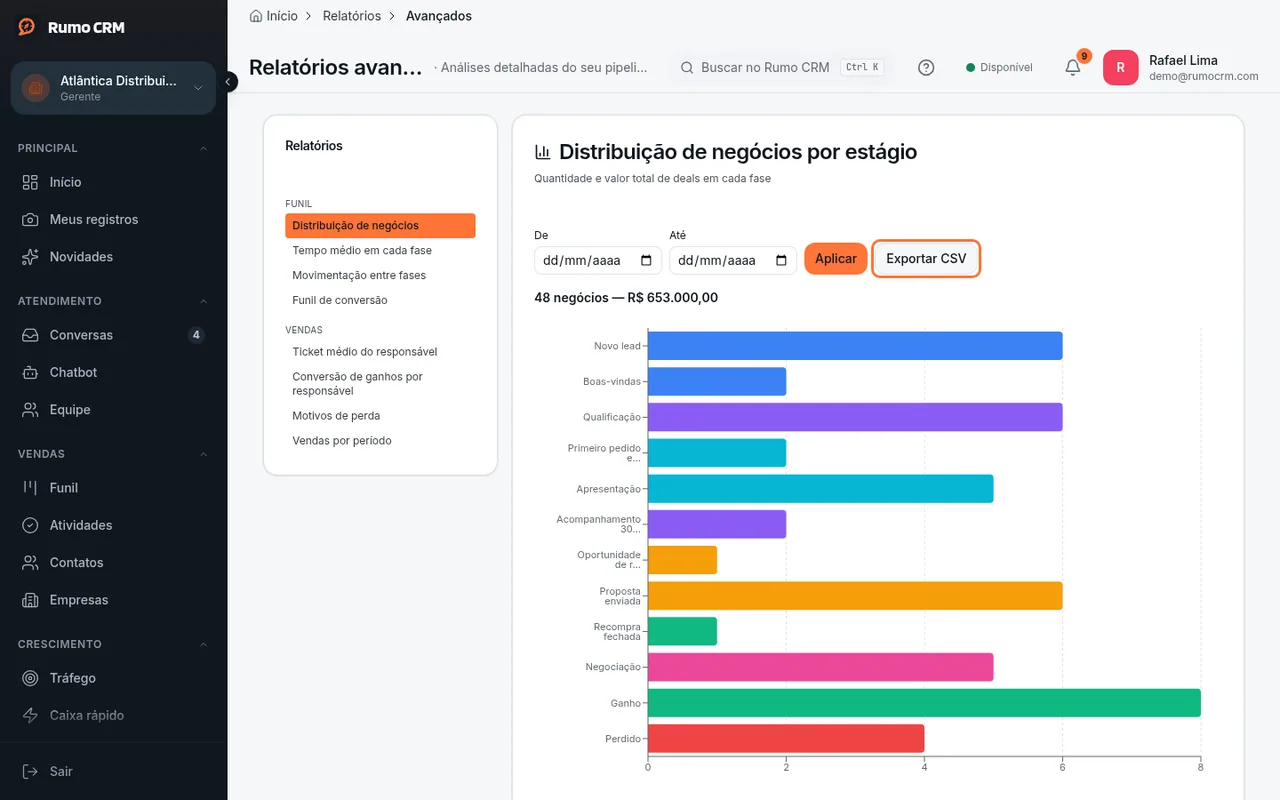Click the Sair logout icon
Image resolution: width=1280 pixels, height=800 pixels.
point(31,771)
